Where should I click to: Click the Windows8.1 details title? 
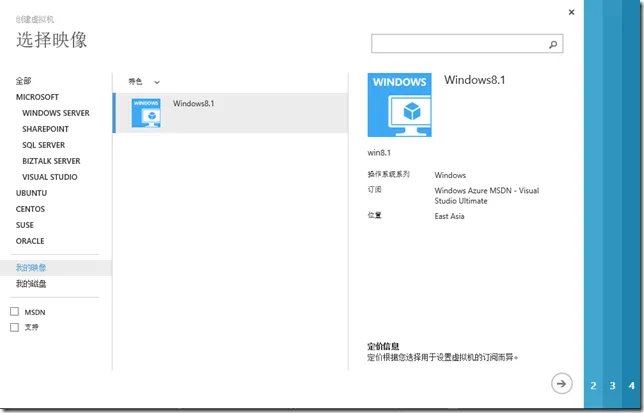[x=474, y=80]
